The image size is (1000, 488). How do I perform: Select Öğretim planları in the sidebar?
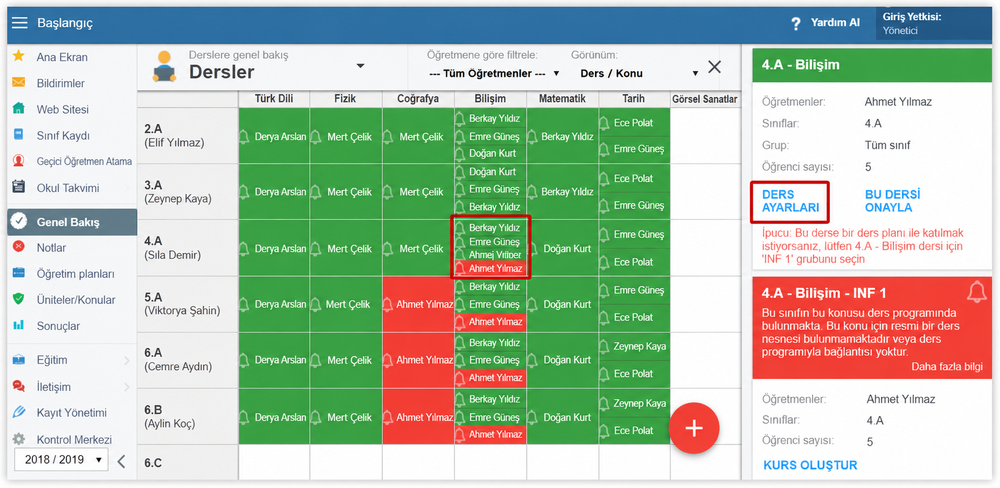click(x=71, y=274)
